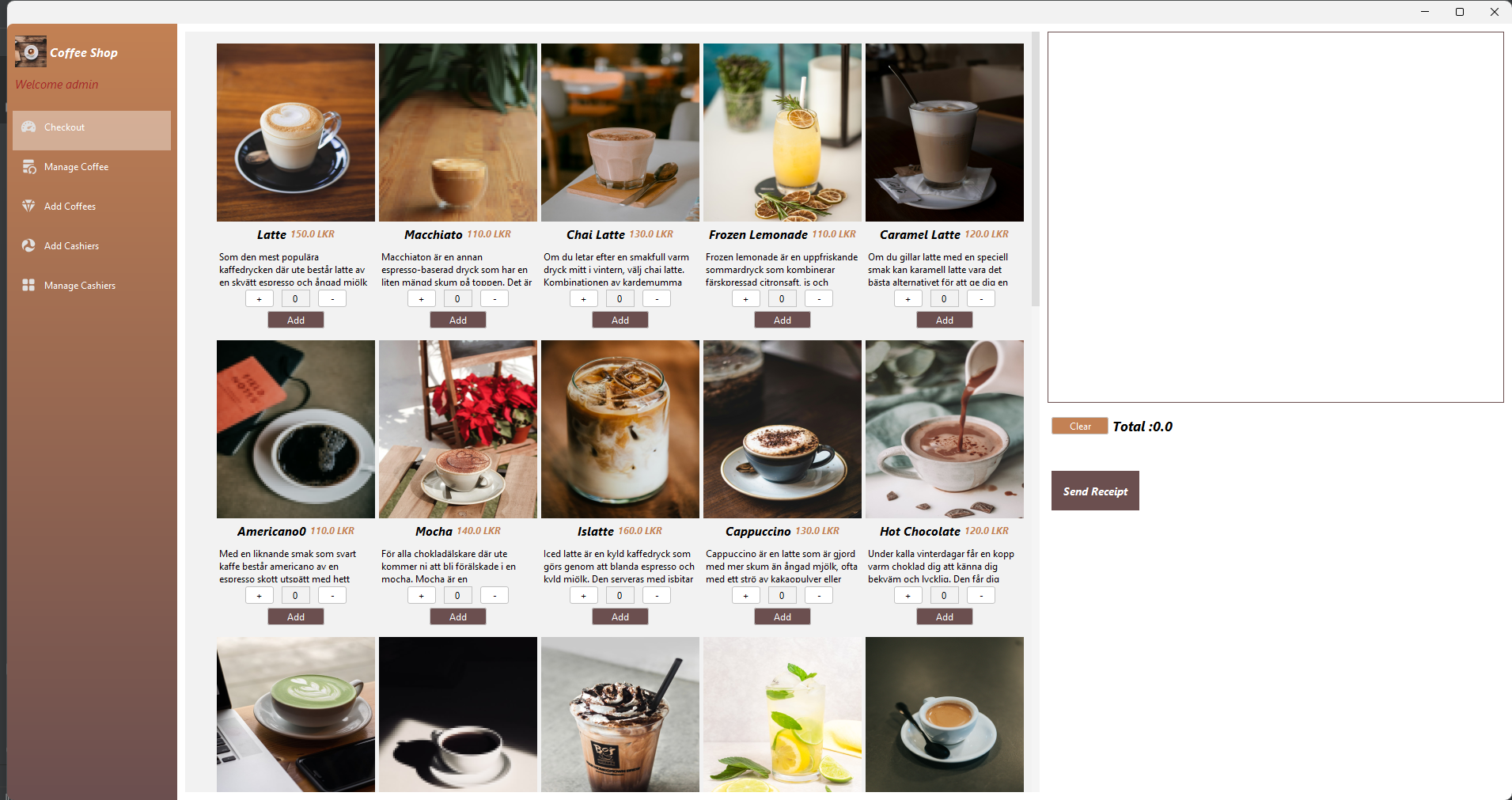Click the Coffee Shop logo icon
Image resolution: width=1512 pixels, height=800 pixels.
(30, 52)
